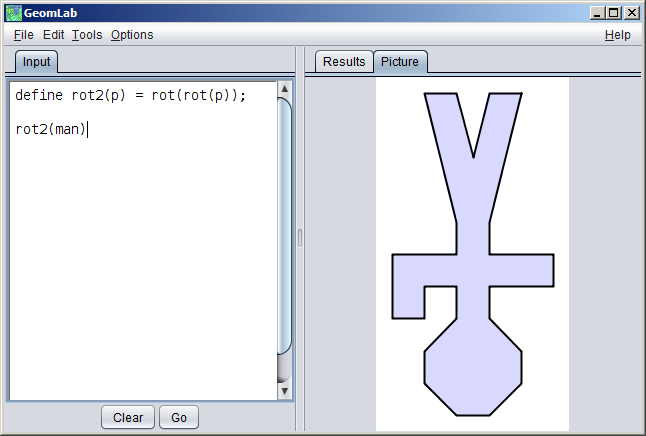Viewport: 646px width, 436px height.
Task: Click the upside-down man picture
Action: [x=473, y=254]
